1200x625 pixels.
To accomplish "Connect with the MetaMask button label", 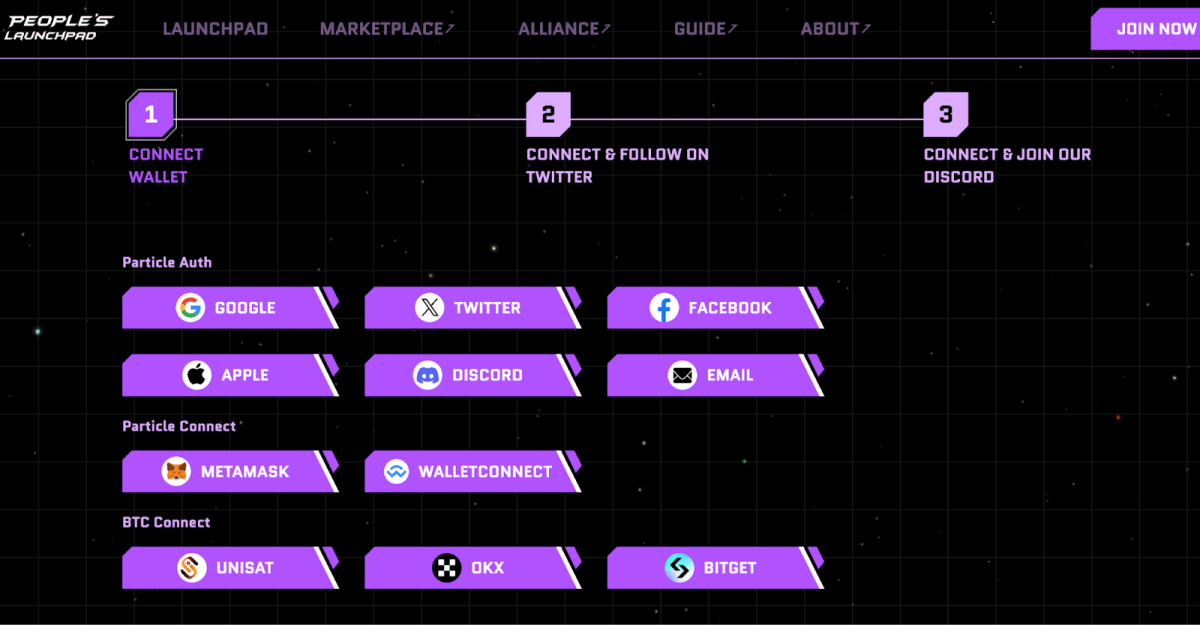I will tap(245, 471).
